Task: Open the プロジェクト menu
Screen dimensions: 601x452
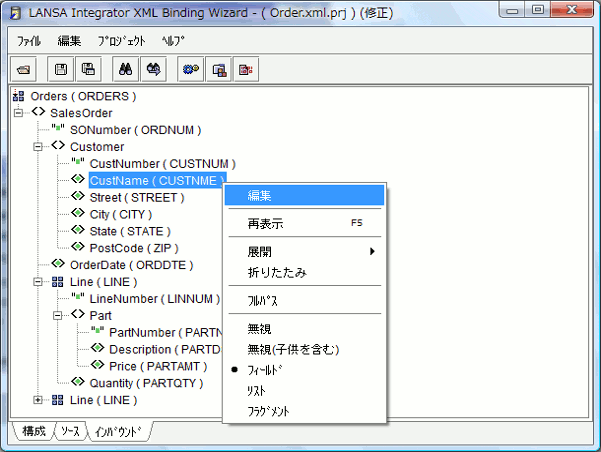Action: coord(122,40)
